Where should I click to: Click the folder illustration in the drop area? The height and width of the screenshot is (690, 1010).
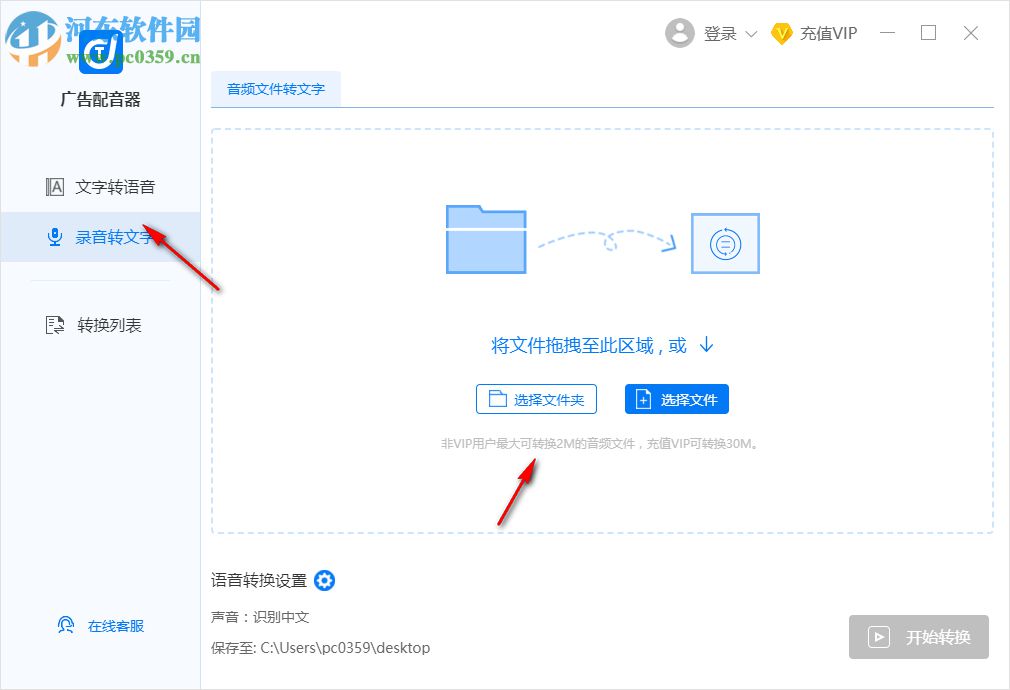485,240
